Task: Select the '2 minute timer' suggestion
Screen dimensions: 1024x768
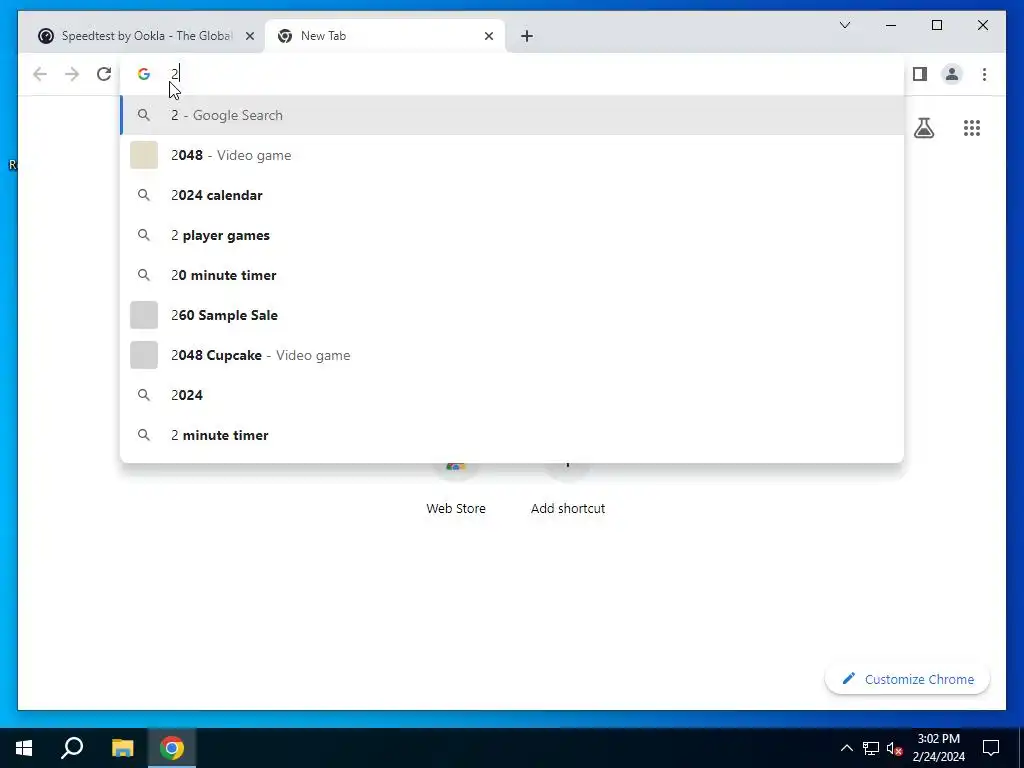Action: [x=513, y=435]
